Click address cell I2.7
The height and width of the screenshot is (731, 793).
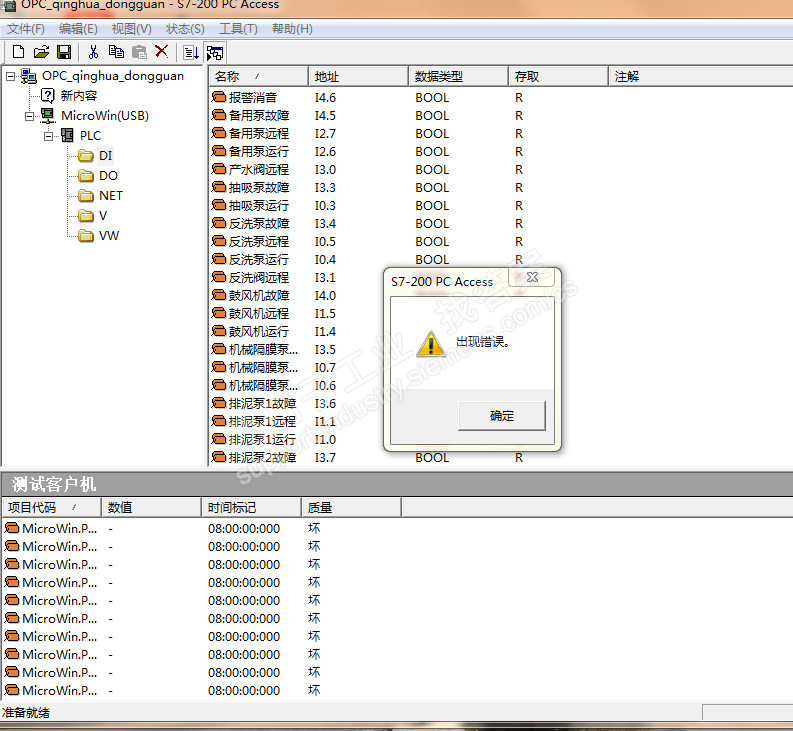(x=325, y=134)
